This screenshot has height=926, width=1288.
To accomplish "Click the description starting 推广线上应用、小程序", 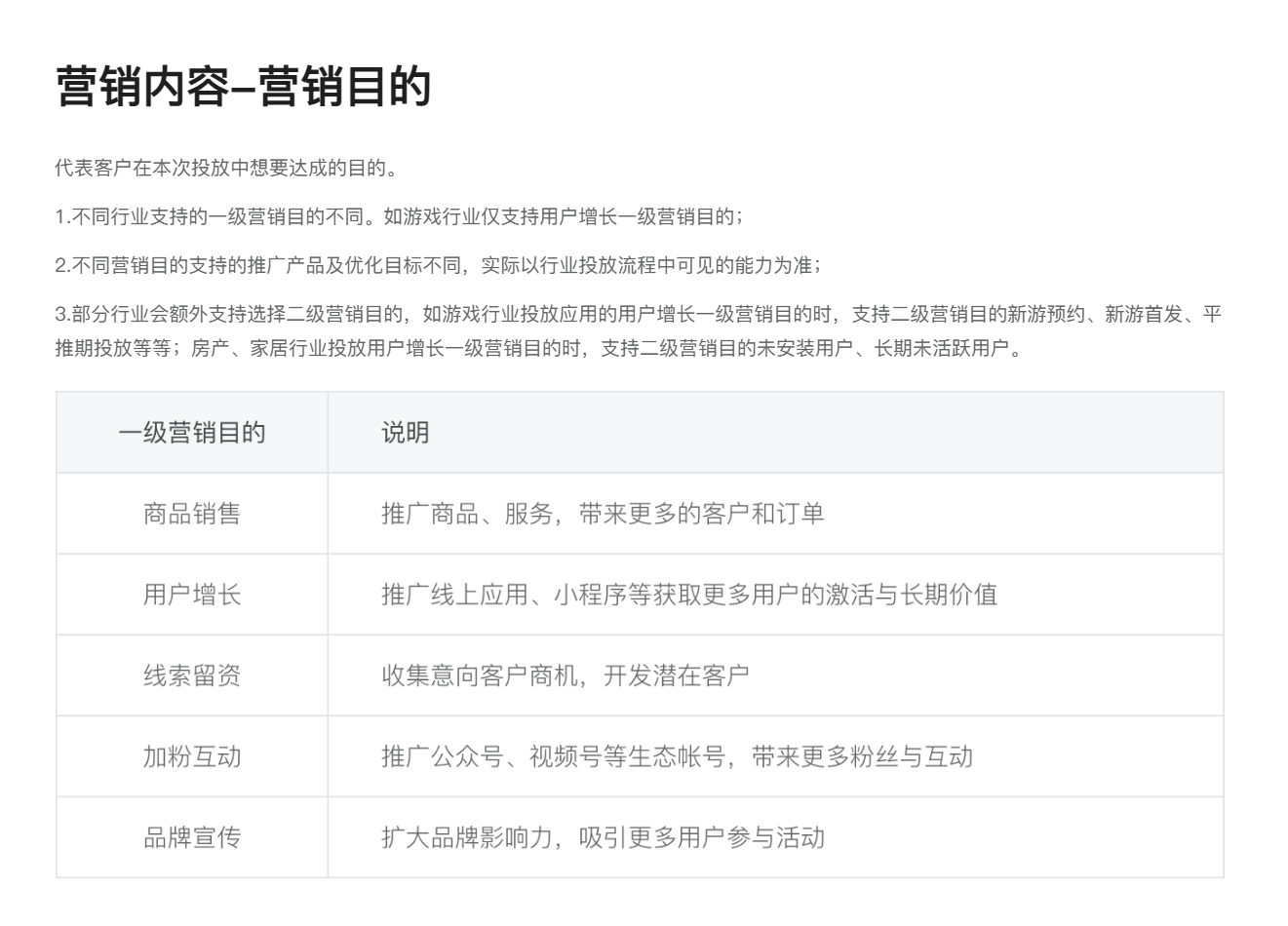I will (x=688, y=595).
